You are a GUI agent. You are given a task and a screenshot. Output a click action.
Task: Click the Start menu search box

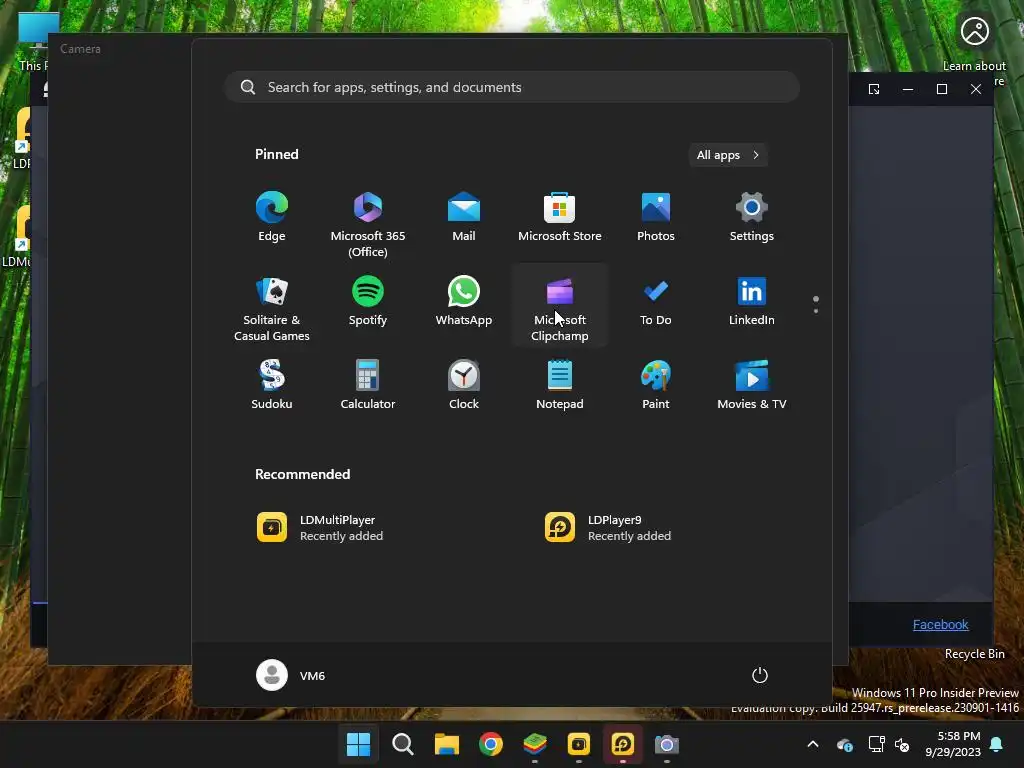(x=513, y=87)
